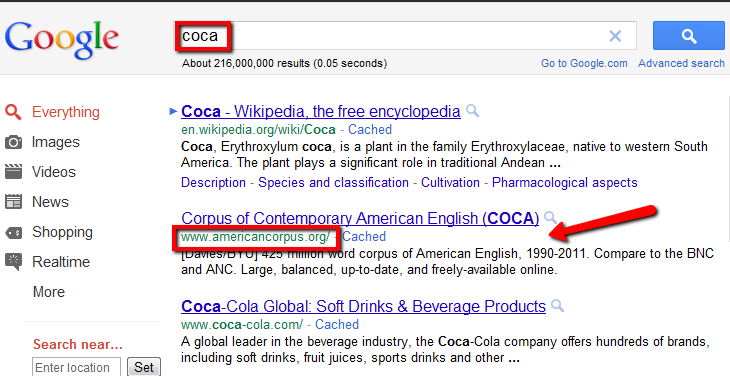Viewport: 730px width, 376px height.
Task: Click the Images camera icon
Action: point(13,142)
